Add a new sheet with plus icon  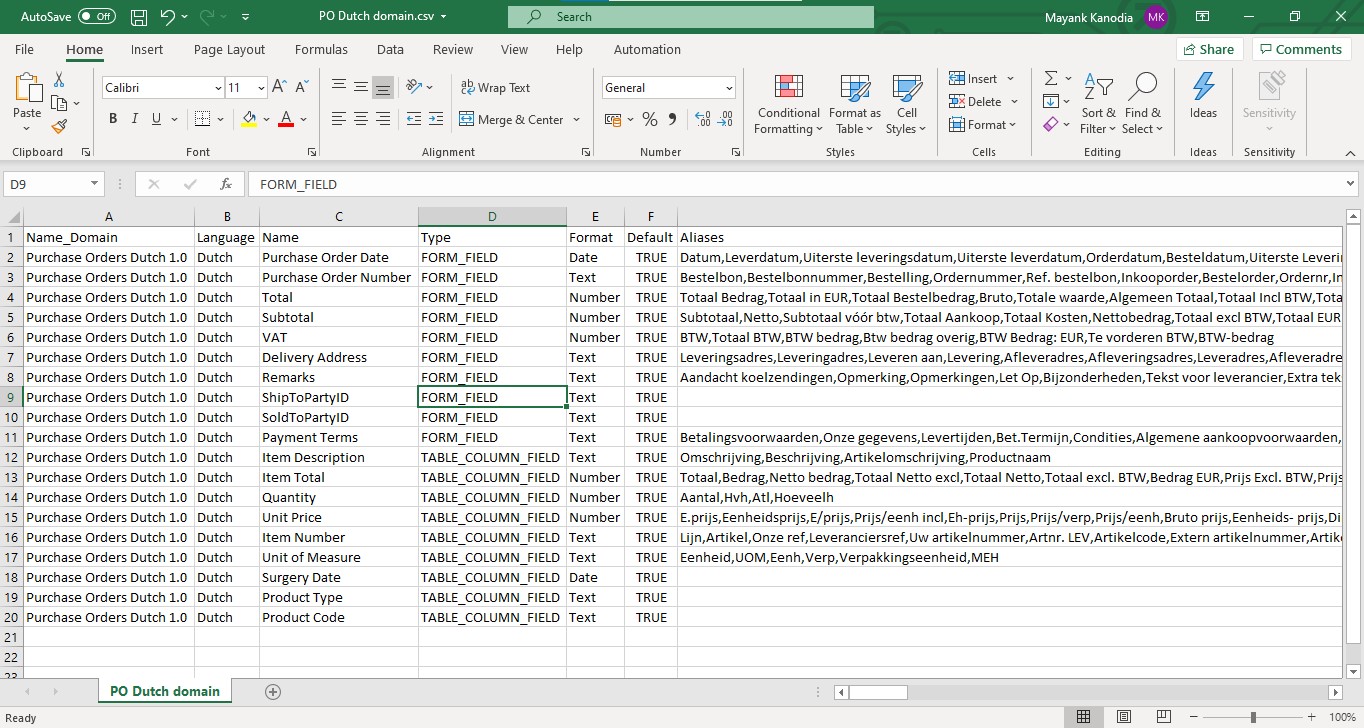pos(273,691)
